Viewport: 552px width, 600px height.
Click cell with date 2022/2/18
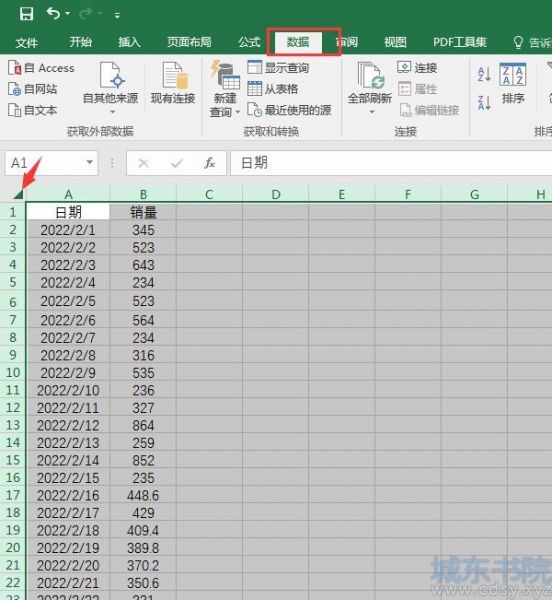68,530
